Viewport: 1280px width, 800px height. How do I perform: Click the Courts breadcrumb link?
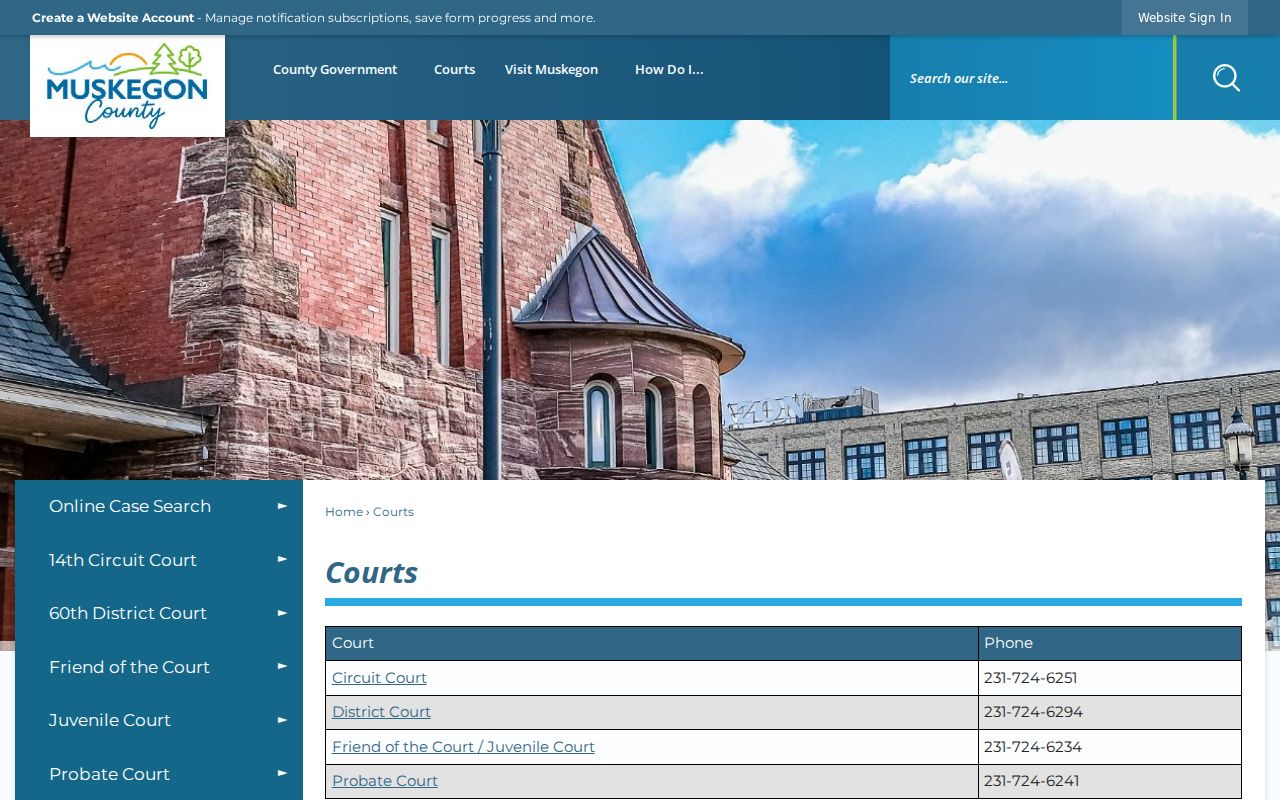point(393,511)
